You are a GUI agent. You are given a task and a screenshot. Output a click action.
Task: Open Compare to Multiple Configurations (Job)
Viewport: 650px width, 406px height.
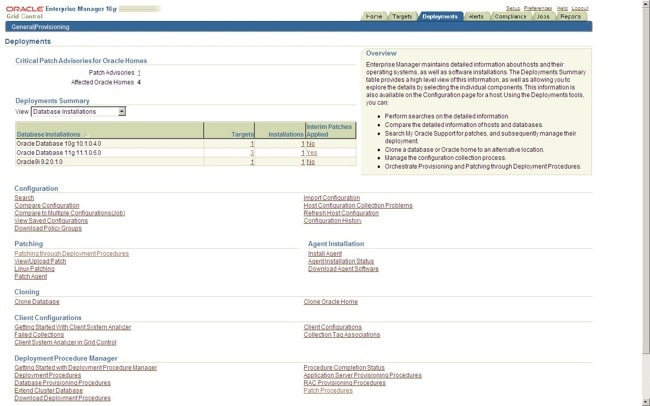tap(70, 213)
